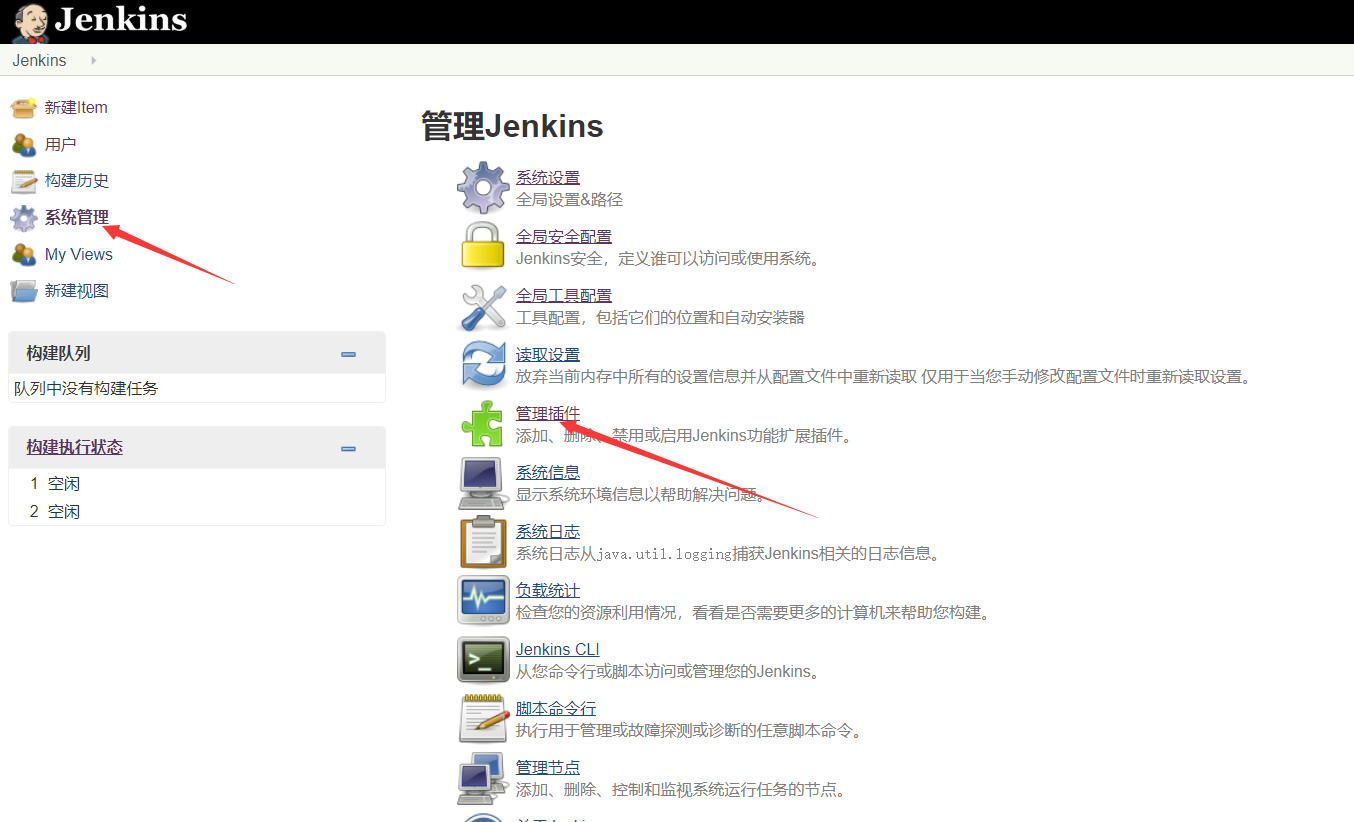The image size is (1354, 822).
Task: Click the green puzzle-piece plugin icon
Action: [x=483, y=423]
